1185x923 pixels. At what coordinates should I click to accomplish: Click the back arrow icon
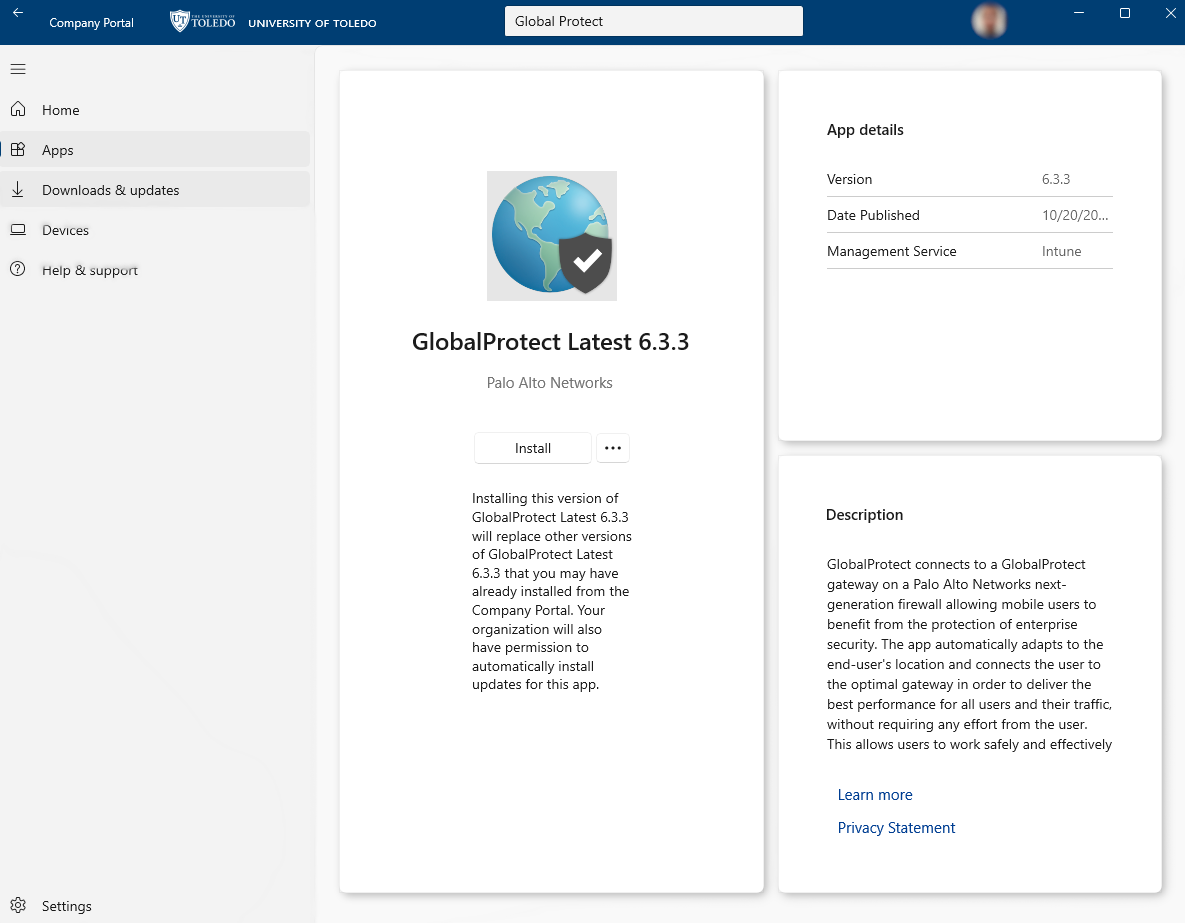[16, 12]
